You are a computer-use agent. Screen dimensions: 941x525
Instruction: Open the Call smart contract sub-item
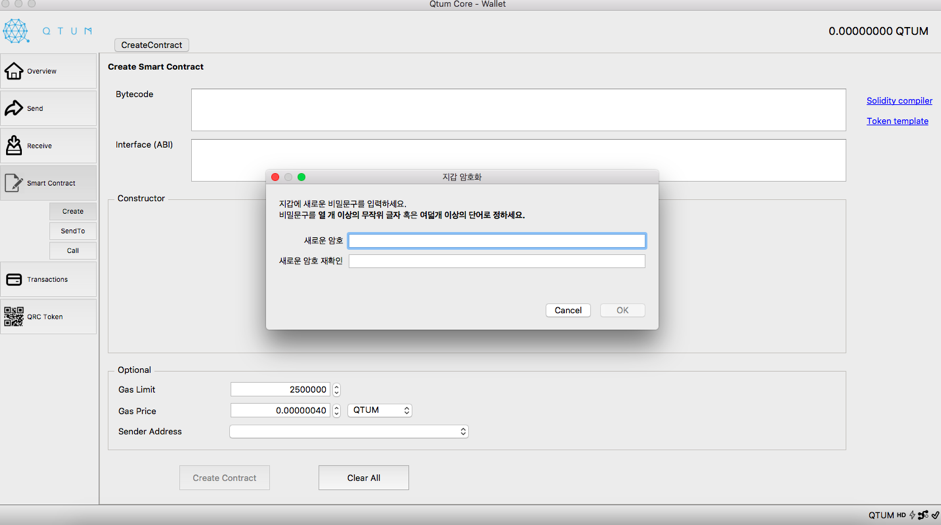point(73,251)
